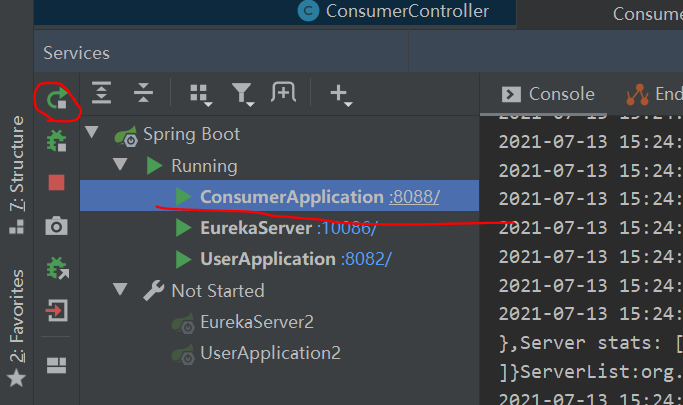Click the Exit icon with red arrow
The height and width of the screenshot is (405, 683).
click(57, 310)
